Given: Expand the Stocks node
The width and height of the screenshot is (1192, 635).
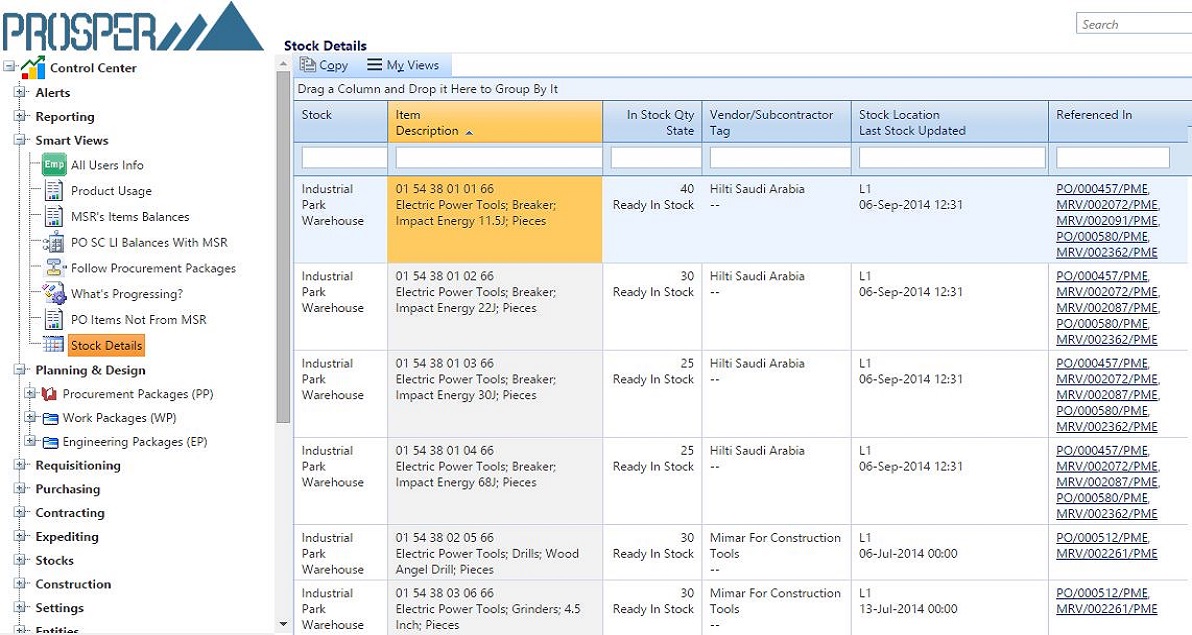Looking at the screenshot, I should (x=20, y=560).
